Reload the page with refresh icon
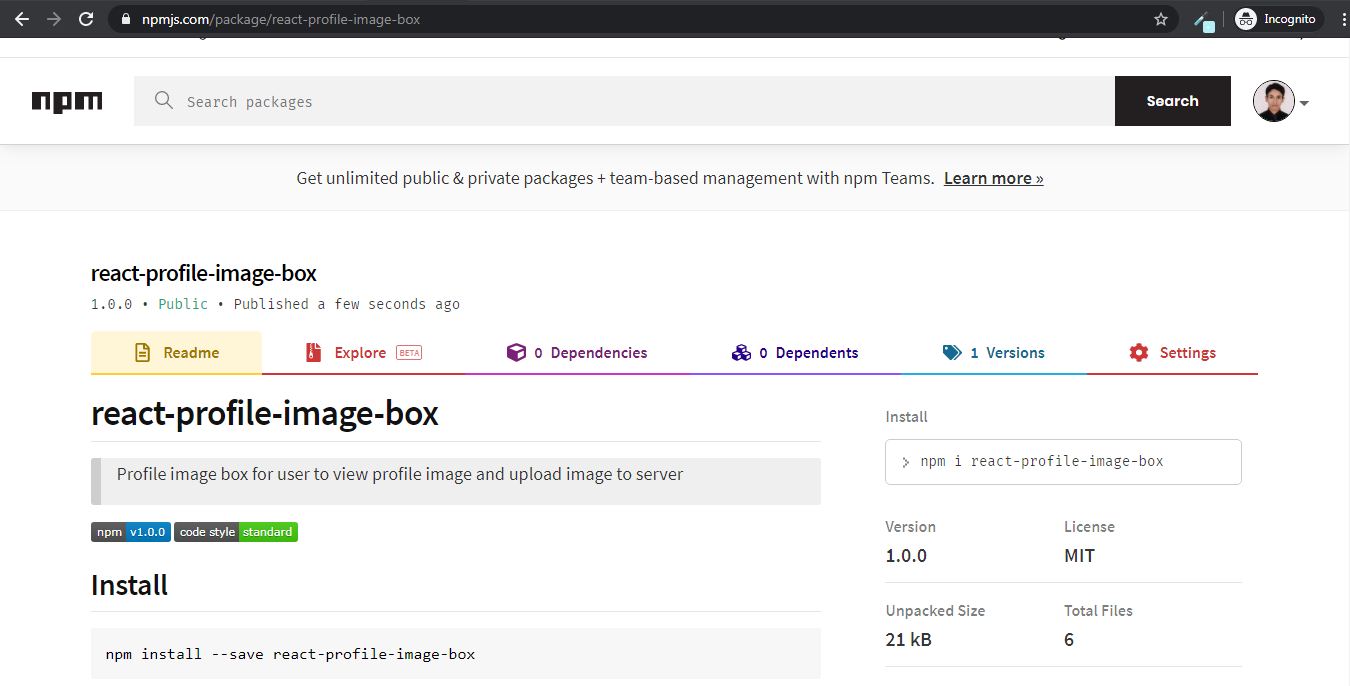Viewport: 1350px width, 686px height. tap(86, 19)
